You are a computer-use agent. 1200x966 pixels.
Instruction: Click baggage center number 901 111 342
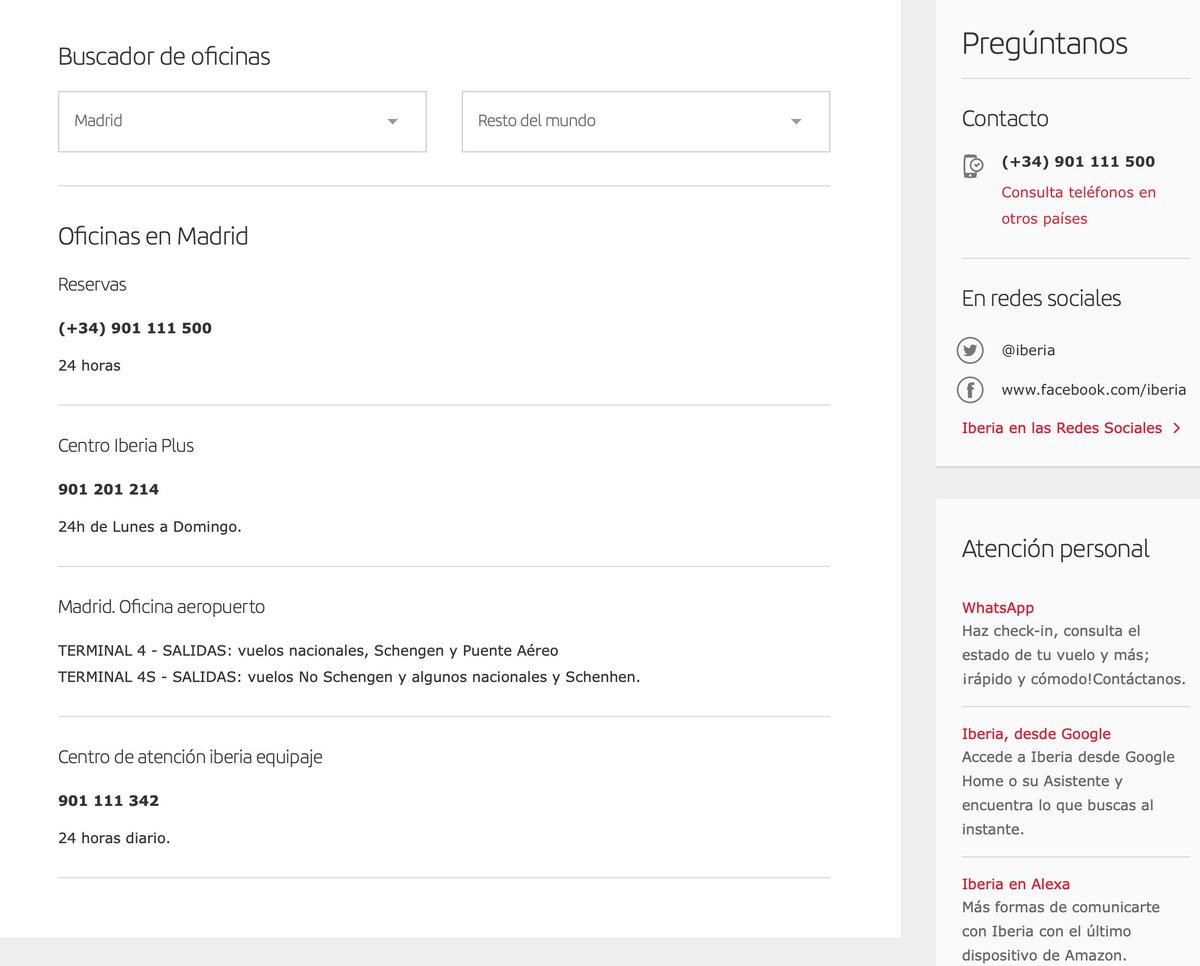tap(109, 800)
